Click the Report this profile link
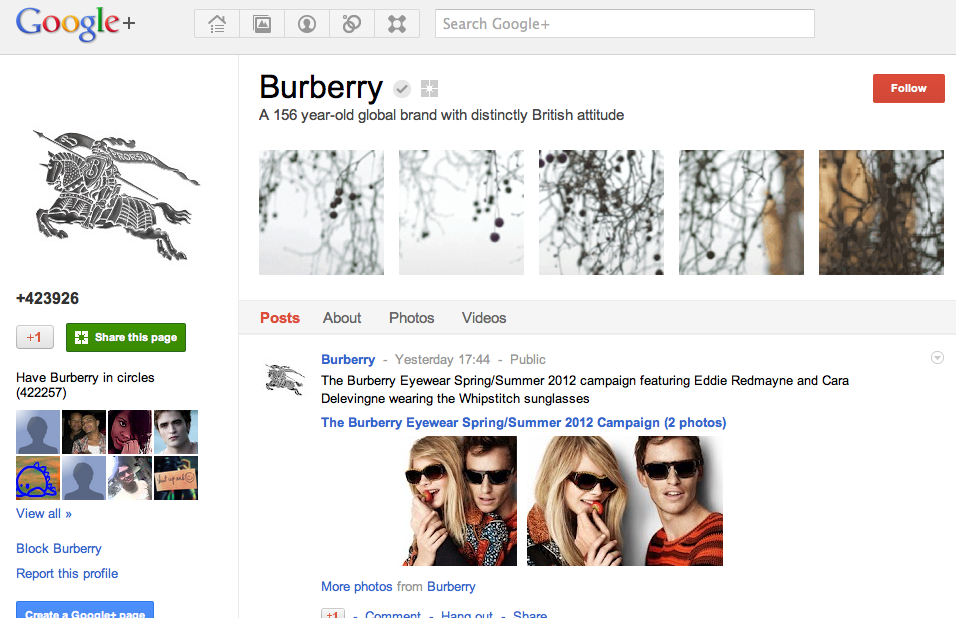Viewport: 956px width, 618px height. coord(67,574)
